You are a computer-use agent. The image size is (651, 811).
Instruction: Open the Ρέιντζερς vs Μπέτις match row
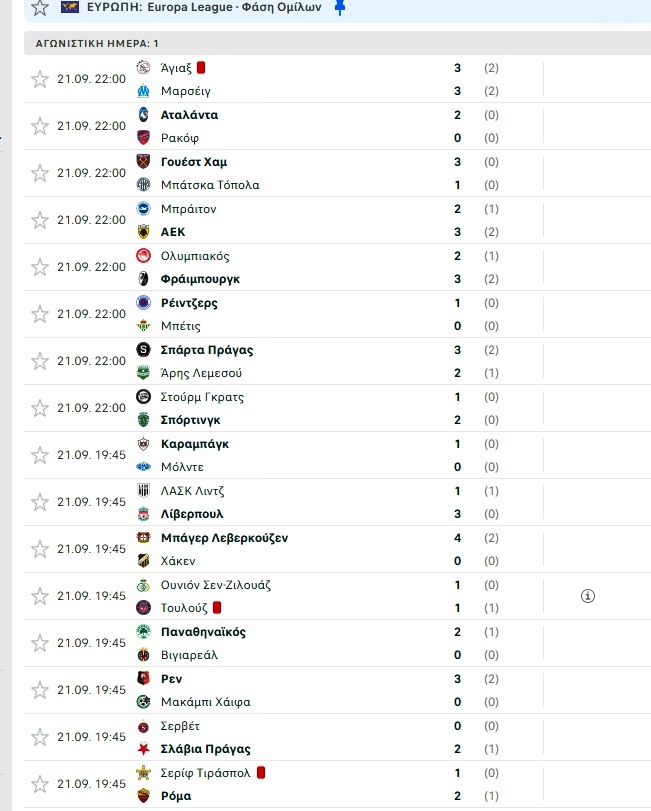337,314
